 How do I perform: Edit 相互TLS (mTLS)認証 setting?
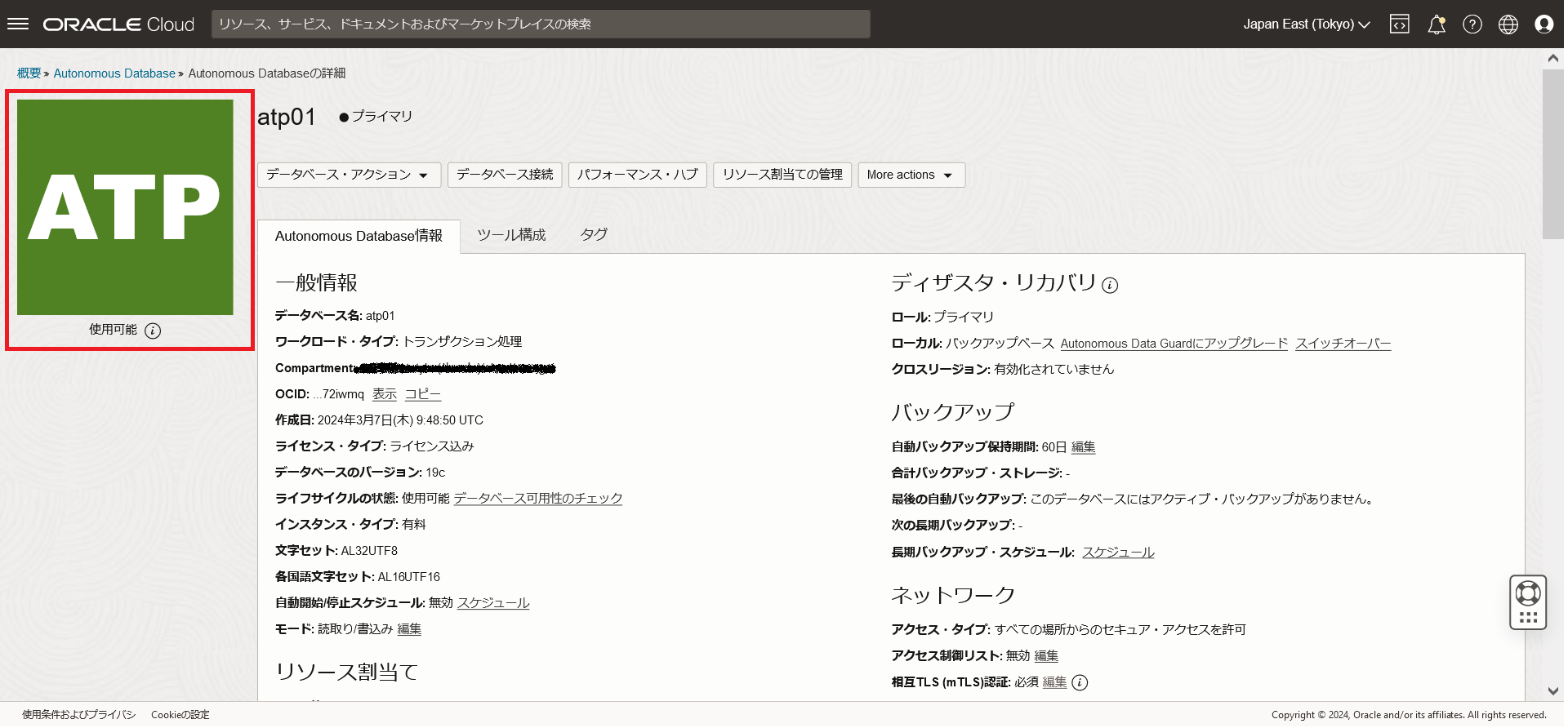coord(1055,682)
